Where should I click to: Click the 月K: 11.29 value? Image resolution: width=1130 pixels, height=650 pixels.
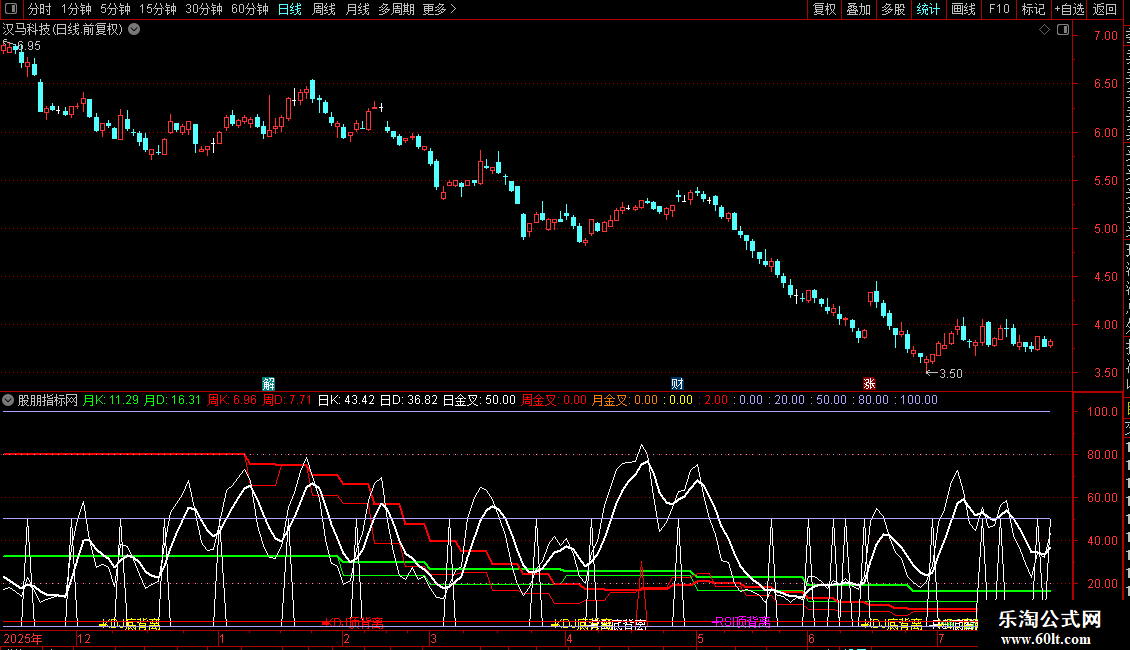[x=111, y=400]
